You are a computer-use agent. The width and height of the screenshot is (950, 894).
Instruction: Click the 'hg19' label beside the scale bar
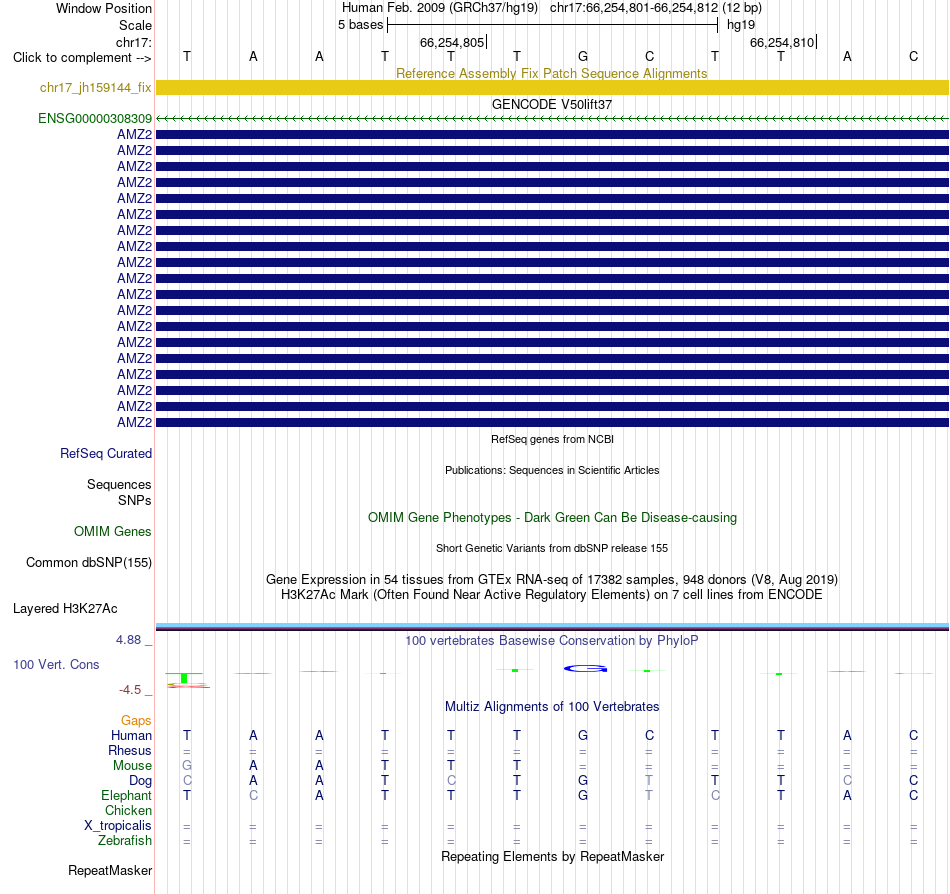coord(741,25)
